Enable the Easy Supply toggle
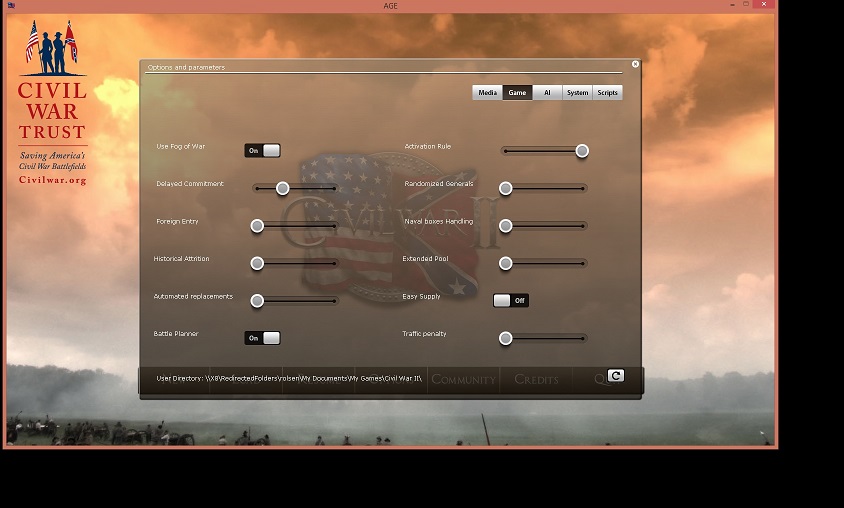 [511, 300]
